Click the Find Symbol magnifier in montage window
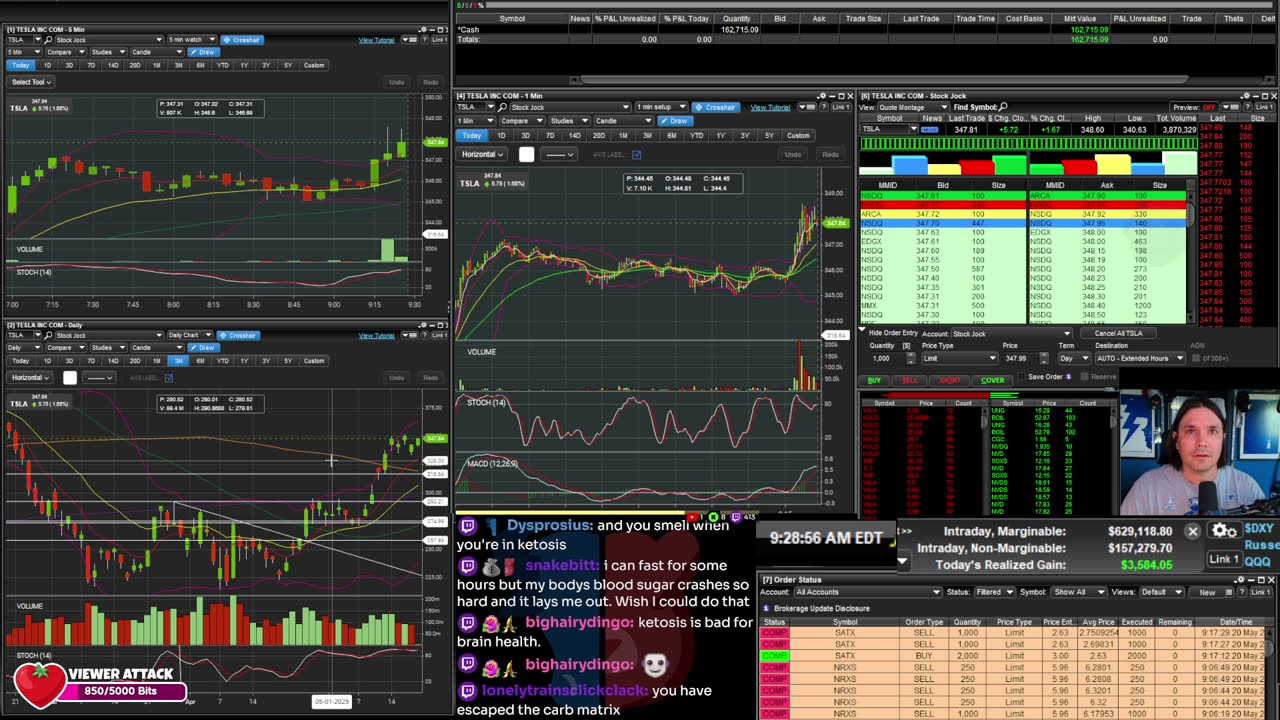The image size is (1280, 720). pyautogui.click(x=1003, y=106)
